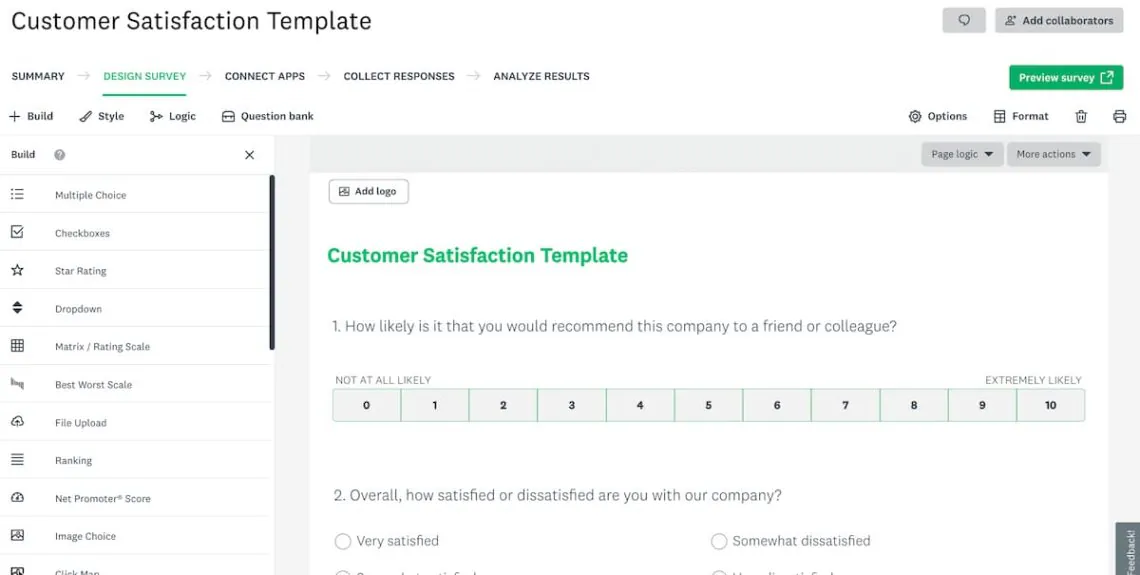The width and height of the screenshot is (1140, 575).
Task: Open the comments speech bubble button
Action: point(964,20)
